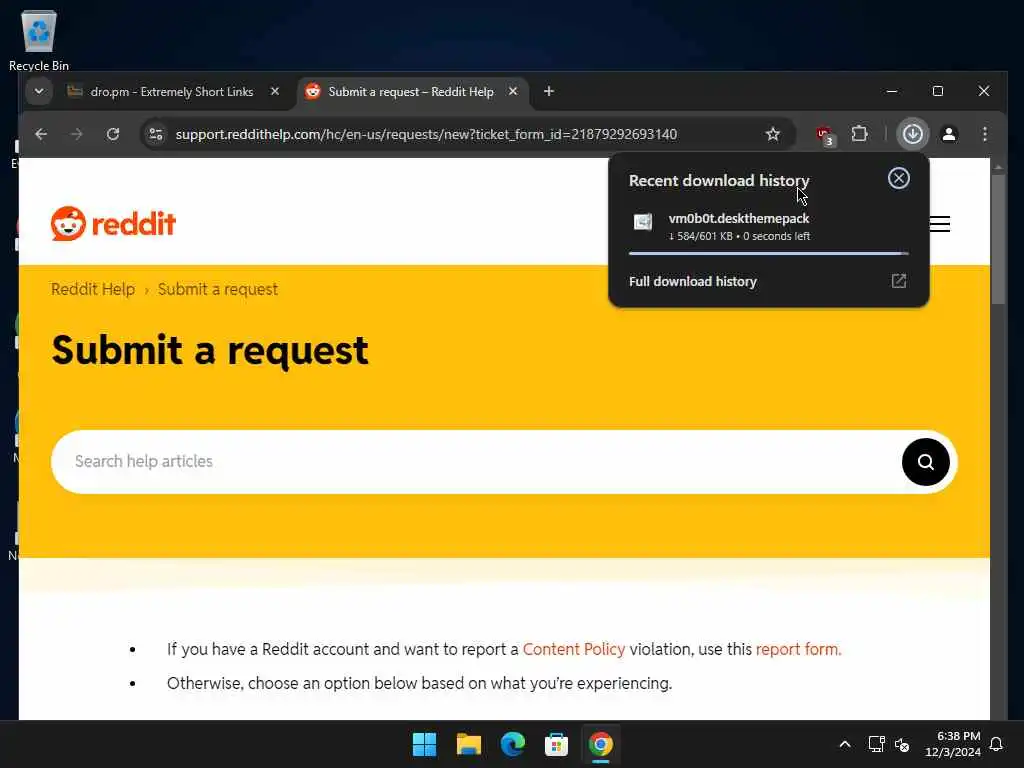1024x768 pixels.
Task: Go back to the previous page
Action: 41,134
